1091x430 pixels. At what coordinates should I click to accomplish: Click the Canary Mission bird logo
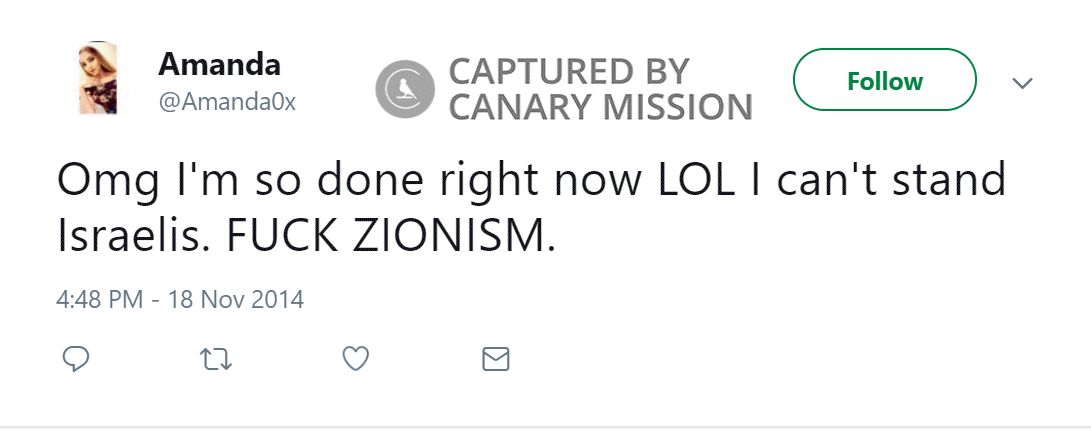(405, 88)
